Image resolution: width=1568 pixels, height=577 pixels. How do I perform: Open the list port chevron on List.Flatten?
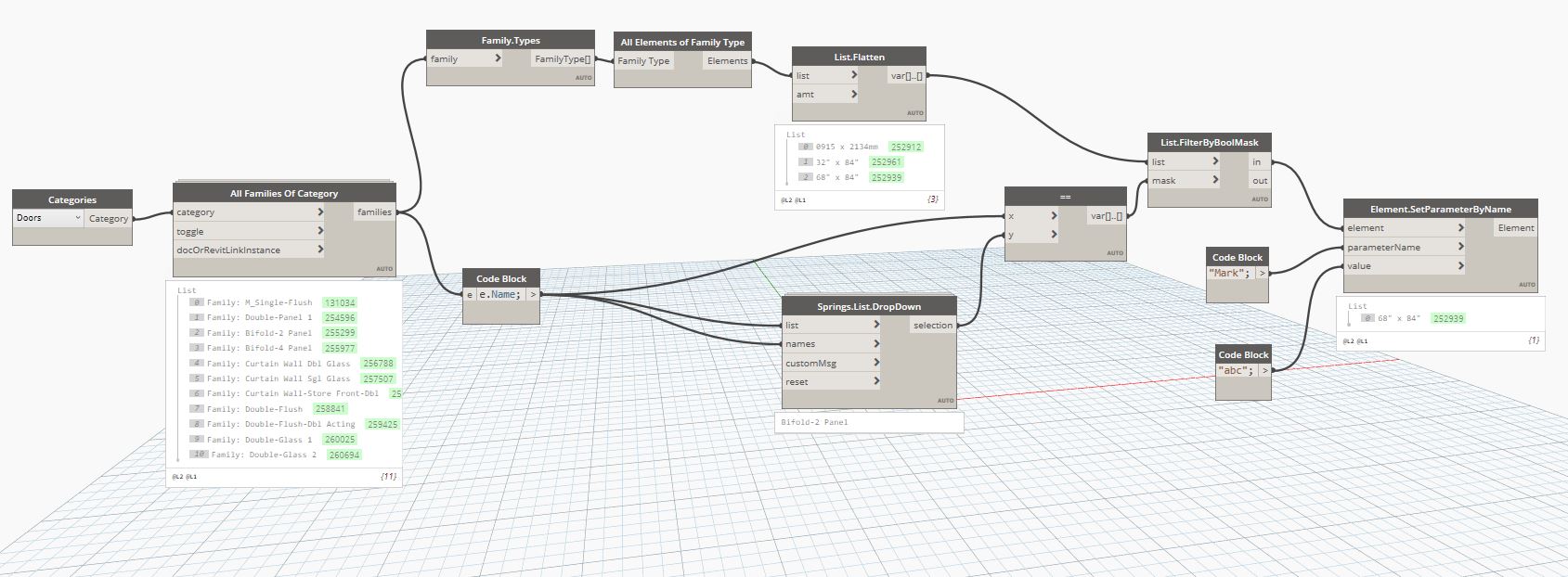[x=854, y=75]
